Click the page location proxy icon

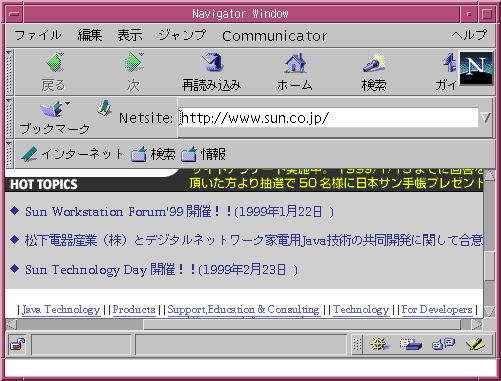point(104,108)
